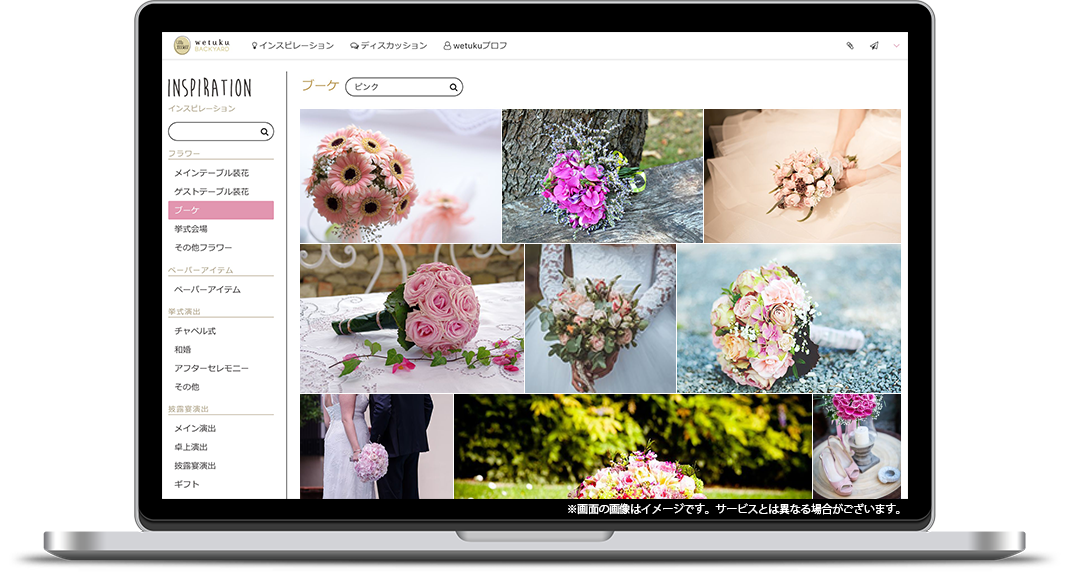This screenshot has width=1070, height=583.
Task: Open the pink gerbera bouquet photo
Action: (400, 176)
